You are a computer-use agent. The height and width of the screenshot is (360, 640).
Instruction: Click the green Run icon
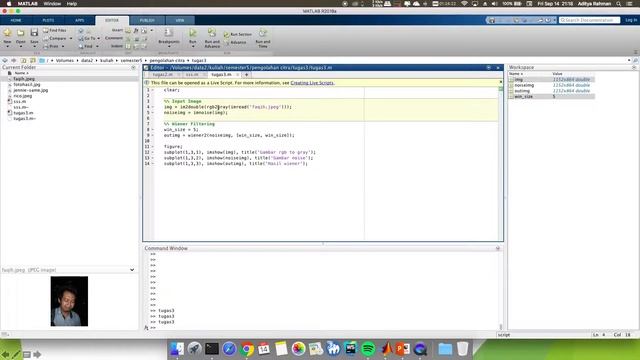pyautogui.click(x=193, y=33)
